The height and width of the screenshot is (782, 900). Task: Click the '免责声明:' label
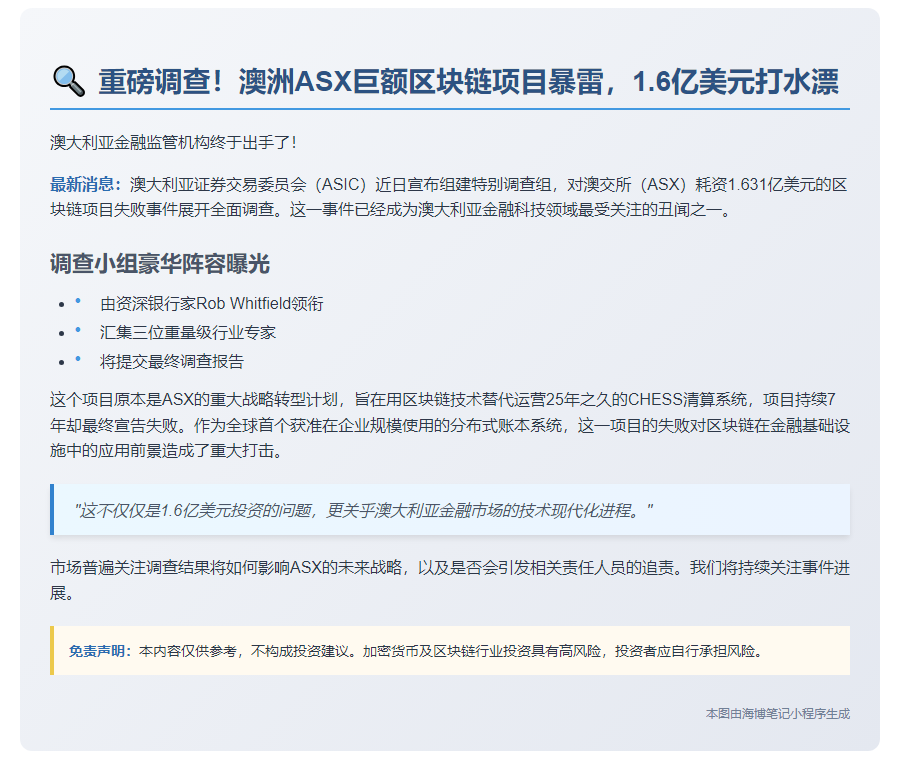(x=100, y=651)
